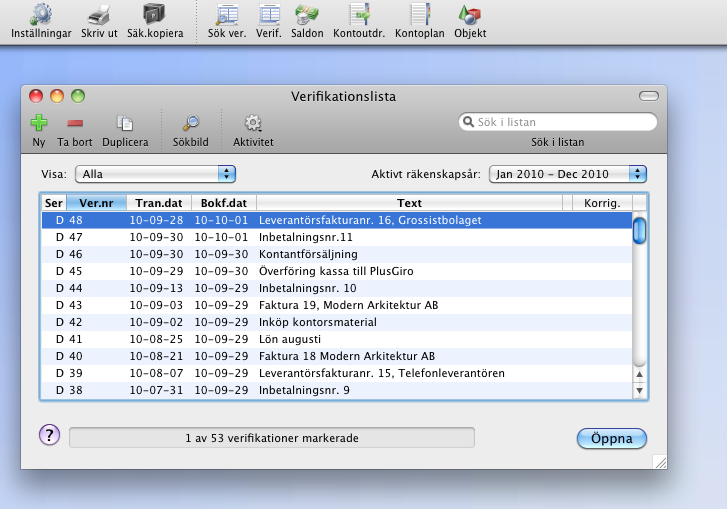Select row D 41 Lön augusti
The height and width of the screenshot is (509, 727).
pyautogui.click(x=337, y=339)
